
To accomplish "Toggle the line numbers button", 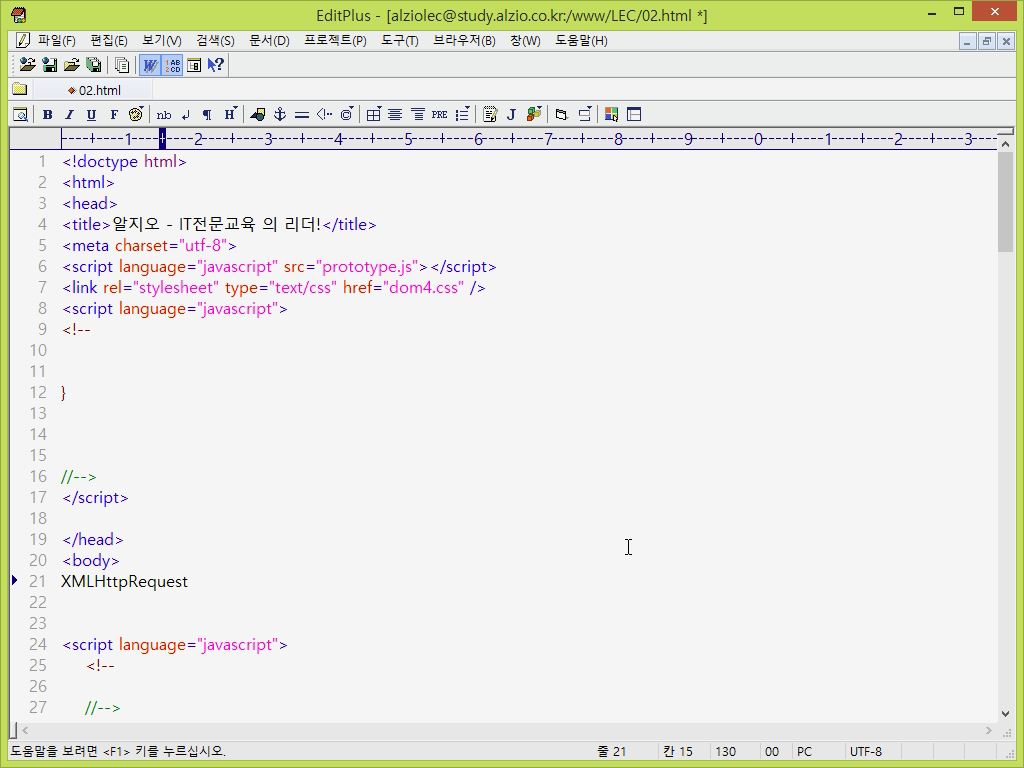I will 172,65.
